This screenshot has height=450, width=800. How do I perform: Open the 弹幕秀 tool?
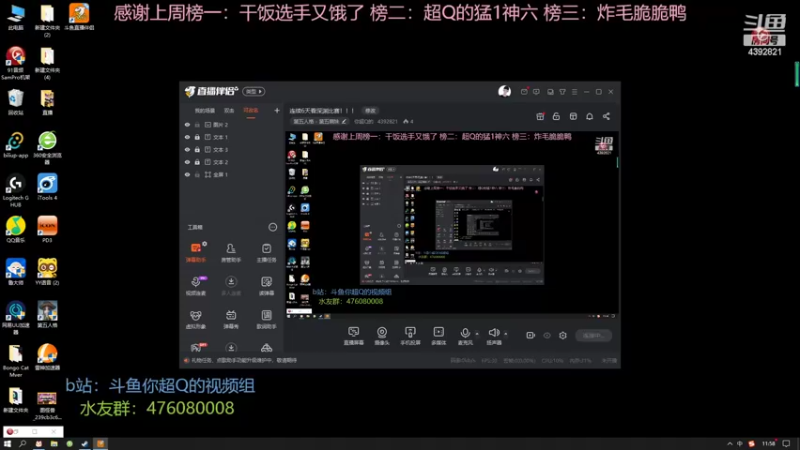[231, 319]
